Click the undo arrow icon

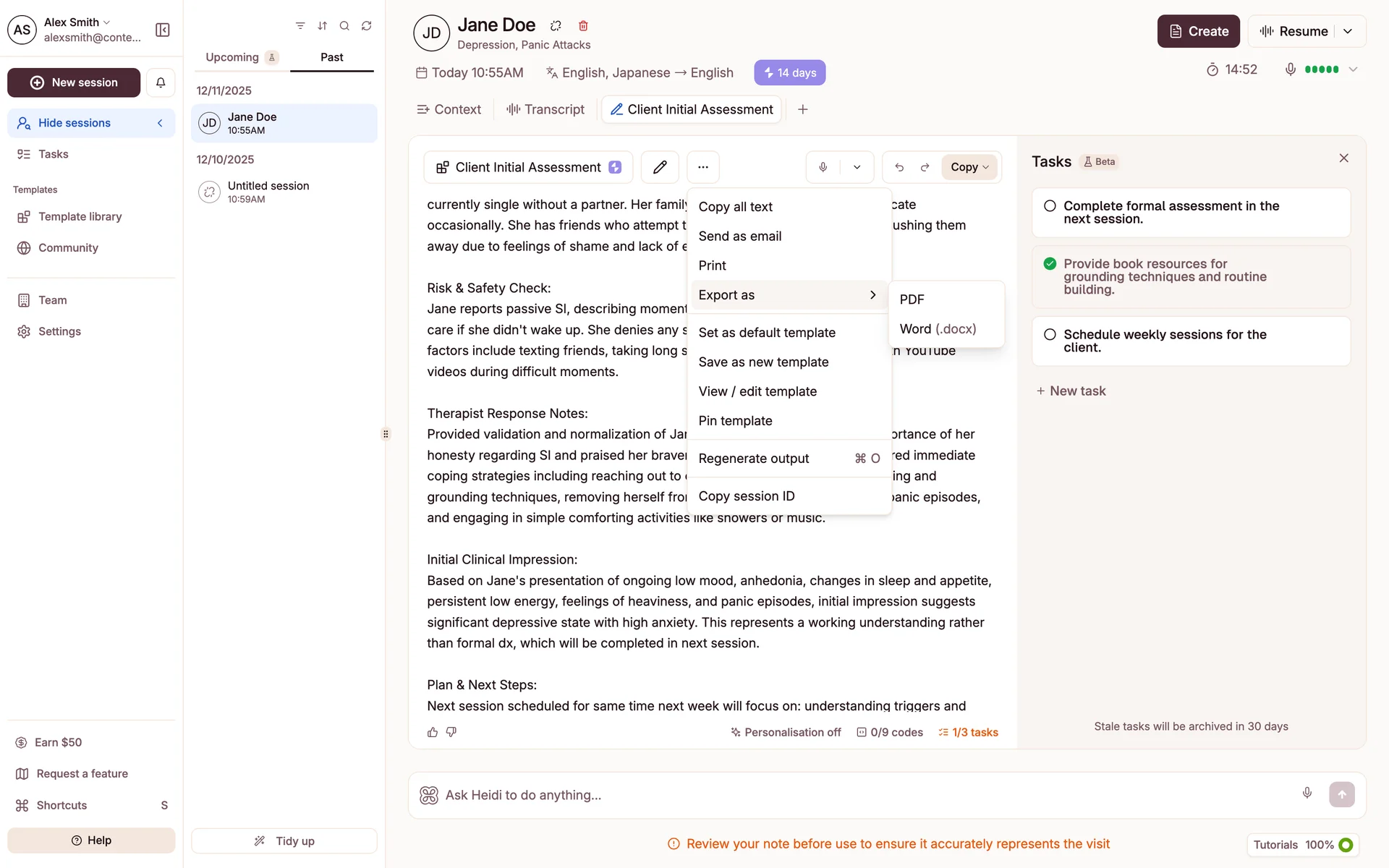click(899, 167)
